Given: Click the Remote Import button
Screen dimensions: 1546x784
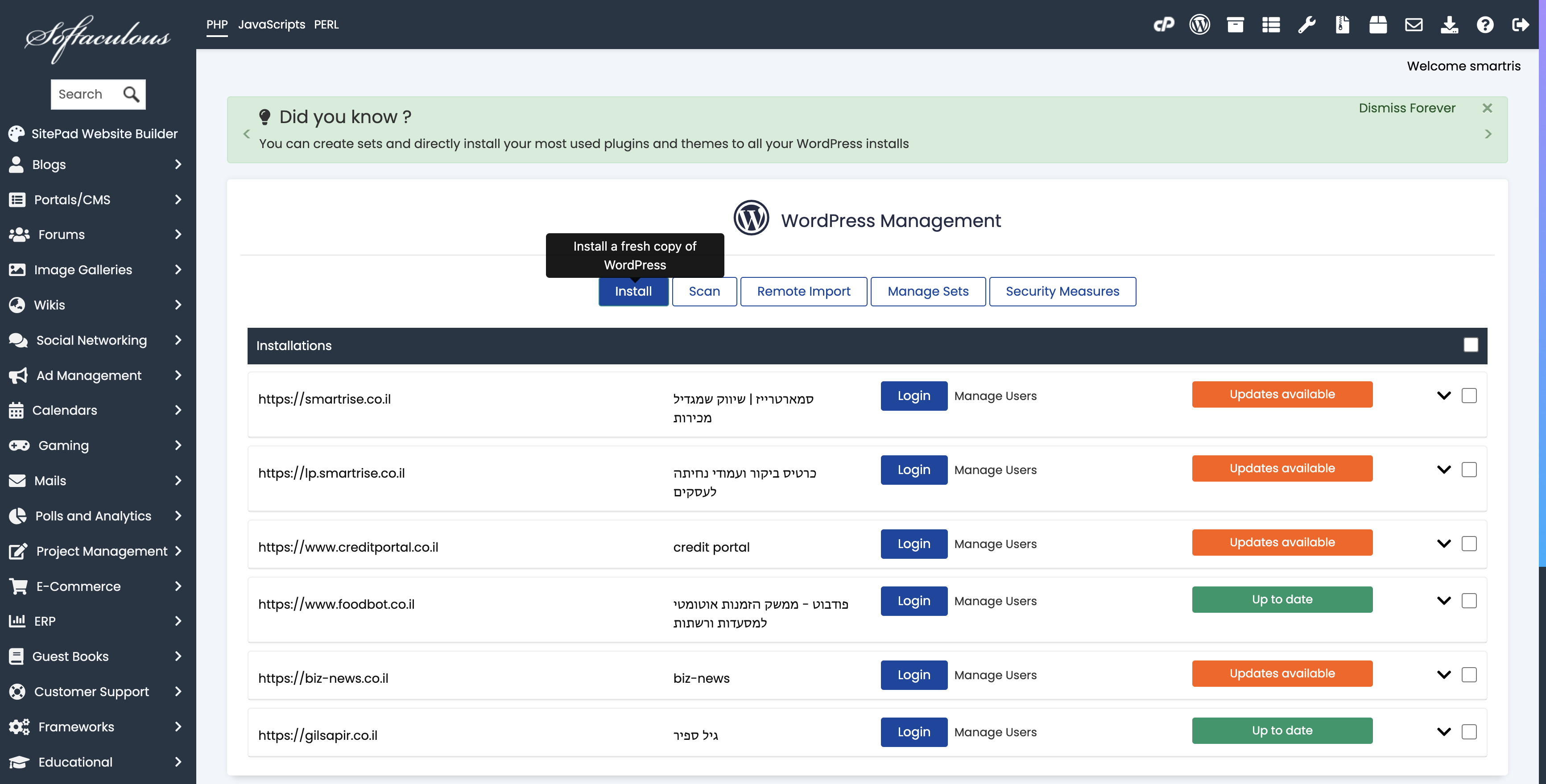Looking at the screenshot, I should [803, 292].
